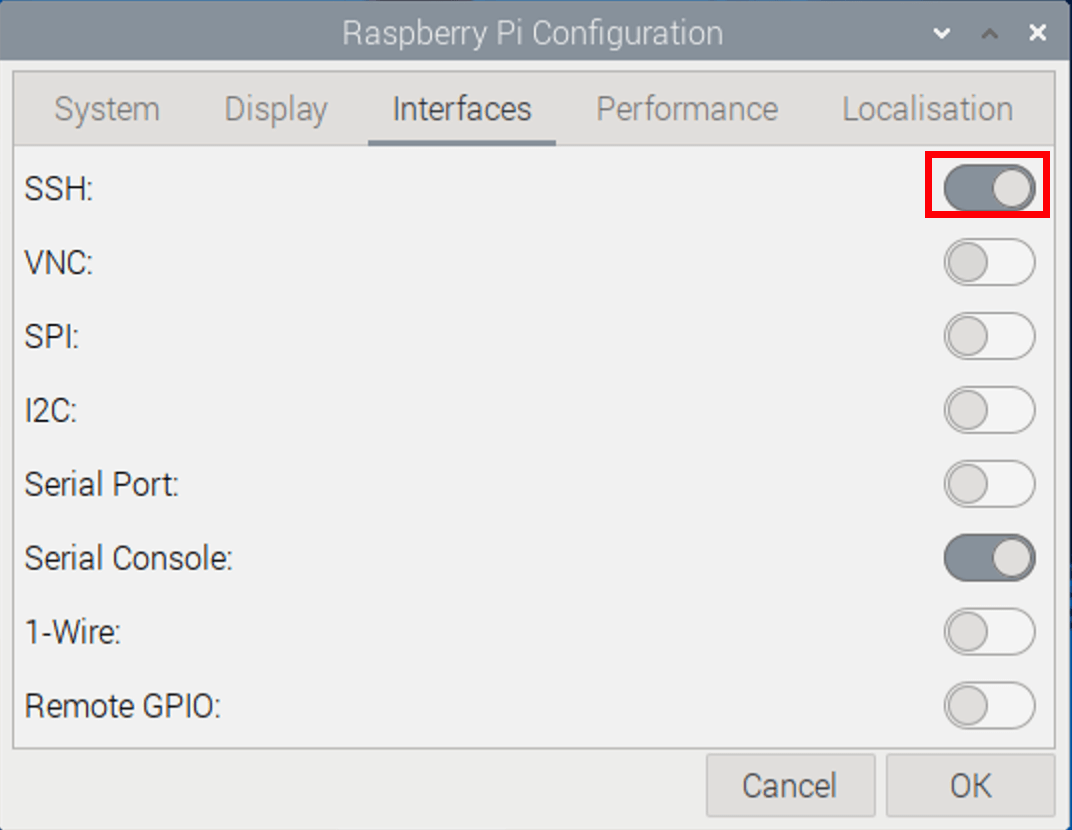Click the Cancel button
1072x830 pixels.
790,786
